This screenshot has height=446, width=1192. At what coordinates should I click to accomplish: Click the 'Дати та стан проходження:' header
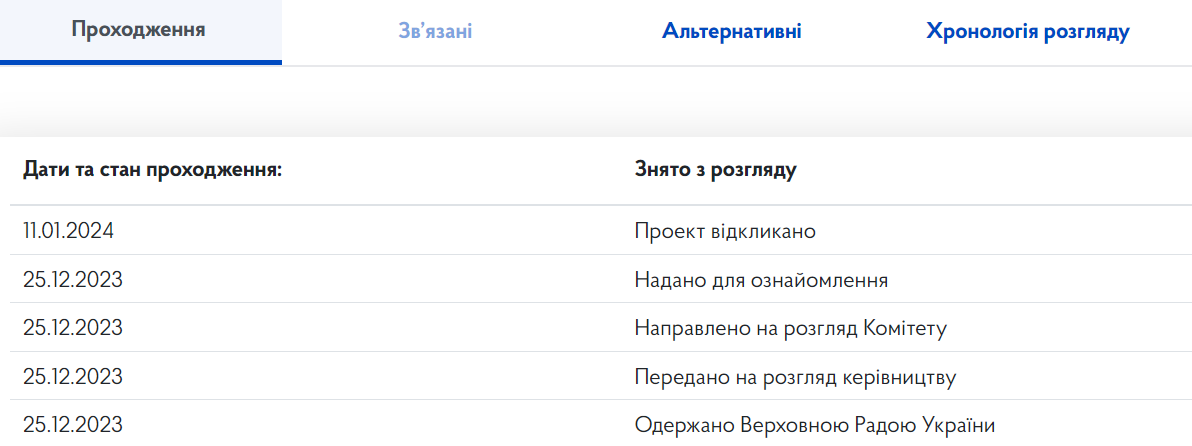(x=153, y=169)
